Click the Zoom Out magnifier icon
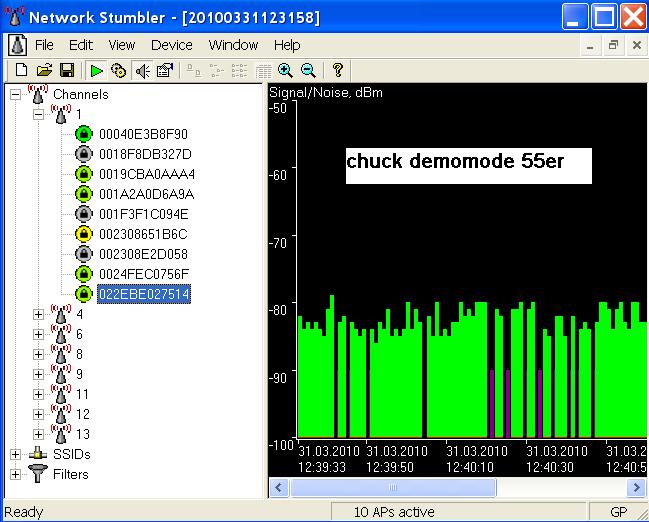 (308, 71)
